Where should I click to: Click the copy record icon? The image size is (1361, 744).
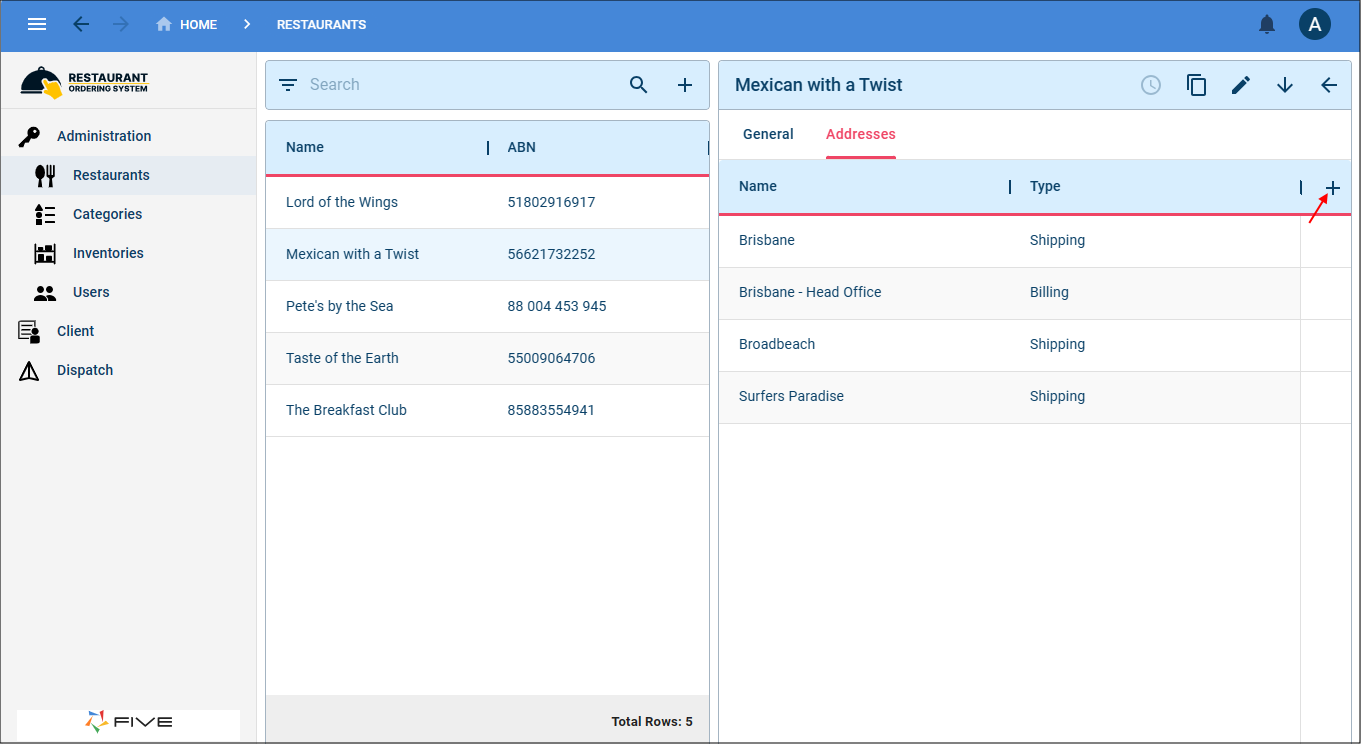[1196, 85]
